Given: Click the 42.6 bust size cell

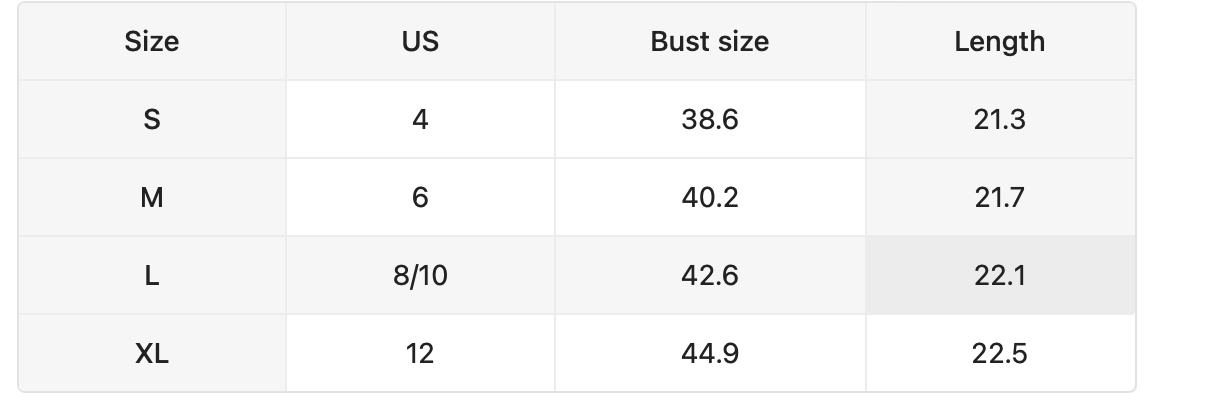Looking at the screenshot, I should (710, 276).
